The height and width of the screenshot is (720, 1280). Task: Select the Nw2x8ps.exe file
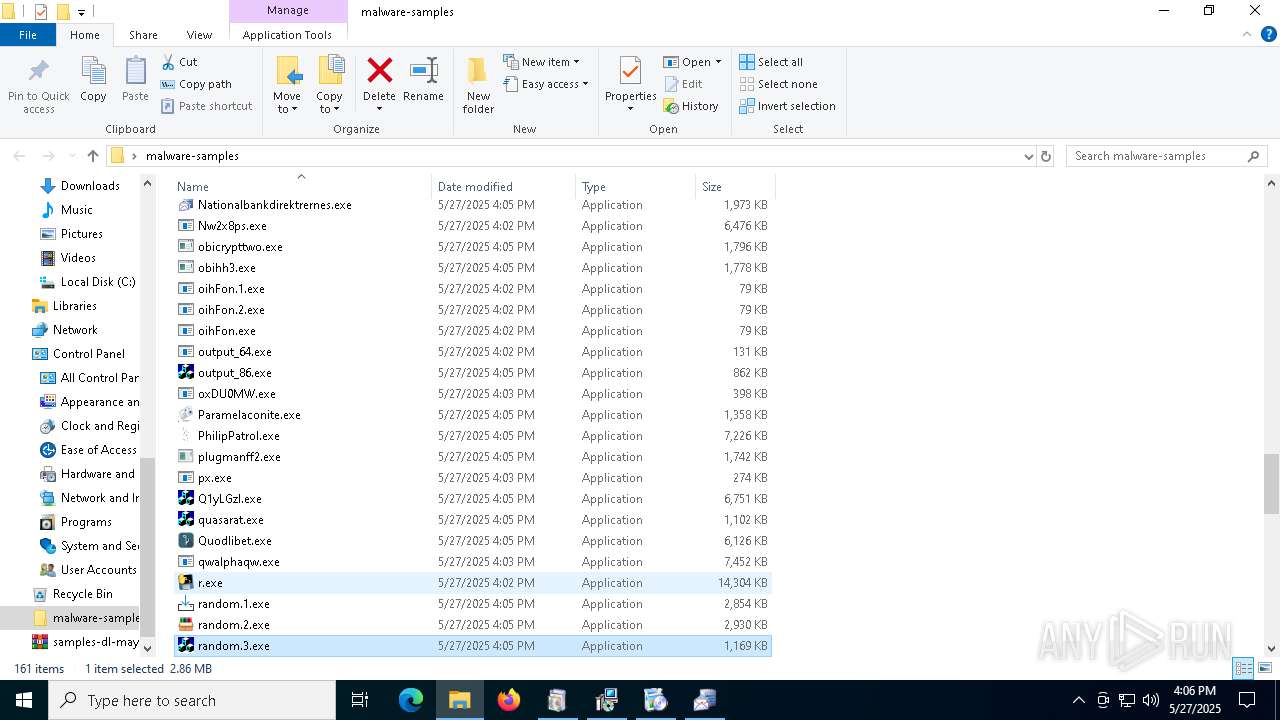tap(472, 226)
